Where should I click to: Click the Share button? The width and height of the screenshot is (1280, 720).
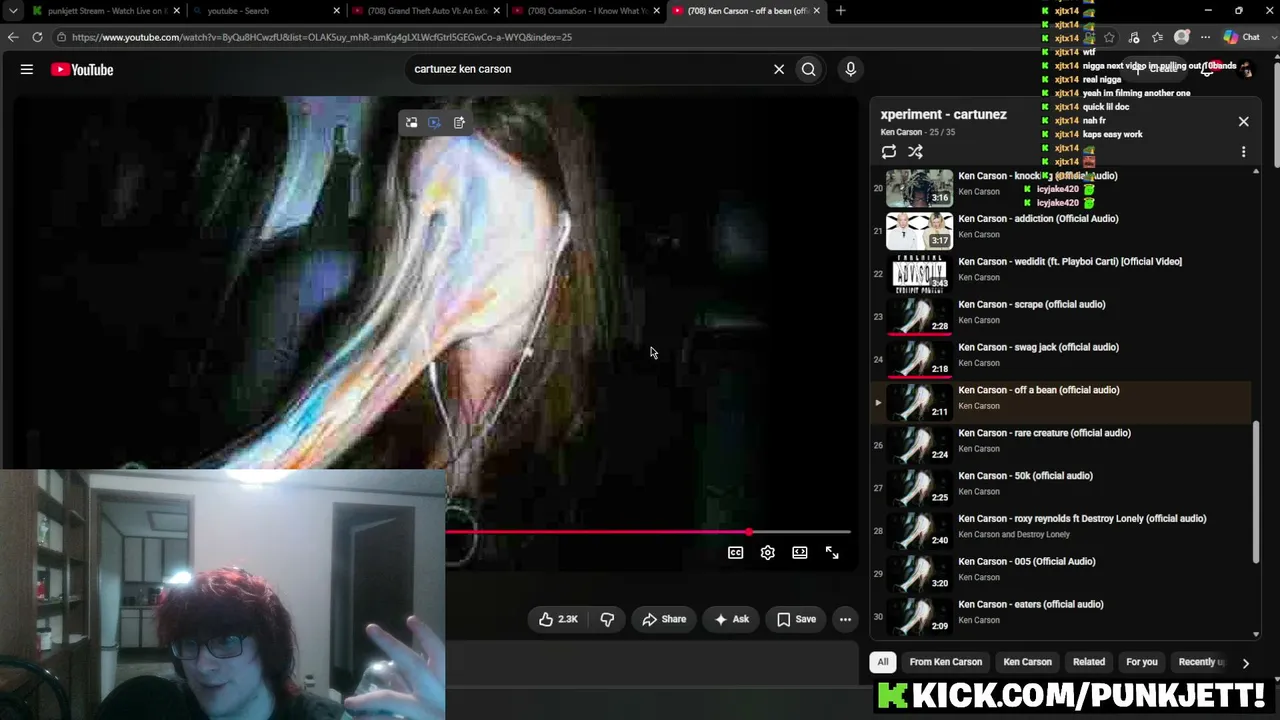click(664, 620)
